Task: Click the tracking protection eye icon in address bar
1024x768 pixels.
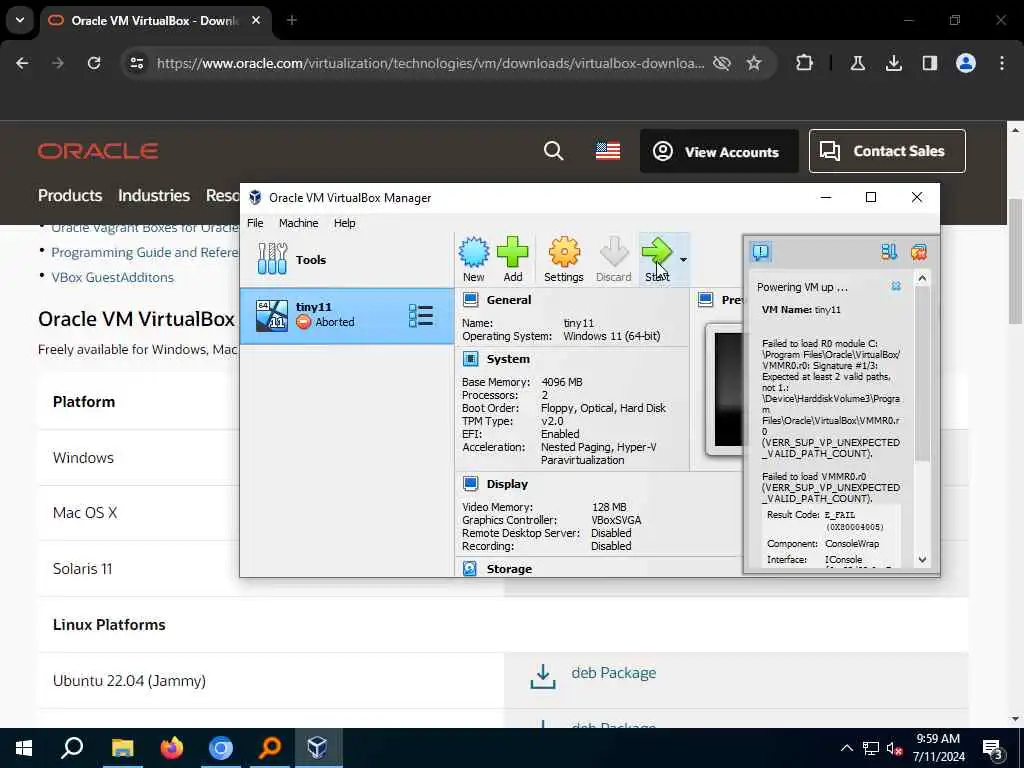Action: click(722, 63)
